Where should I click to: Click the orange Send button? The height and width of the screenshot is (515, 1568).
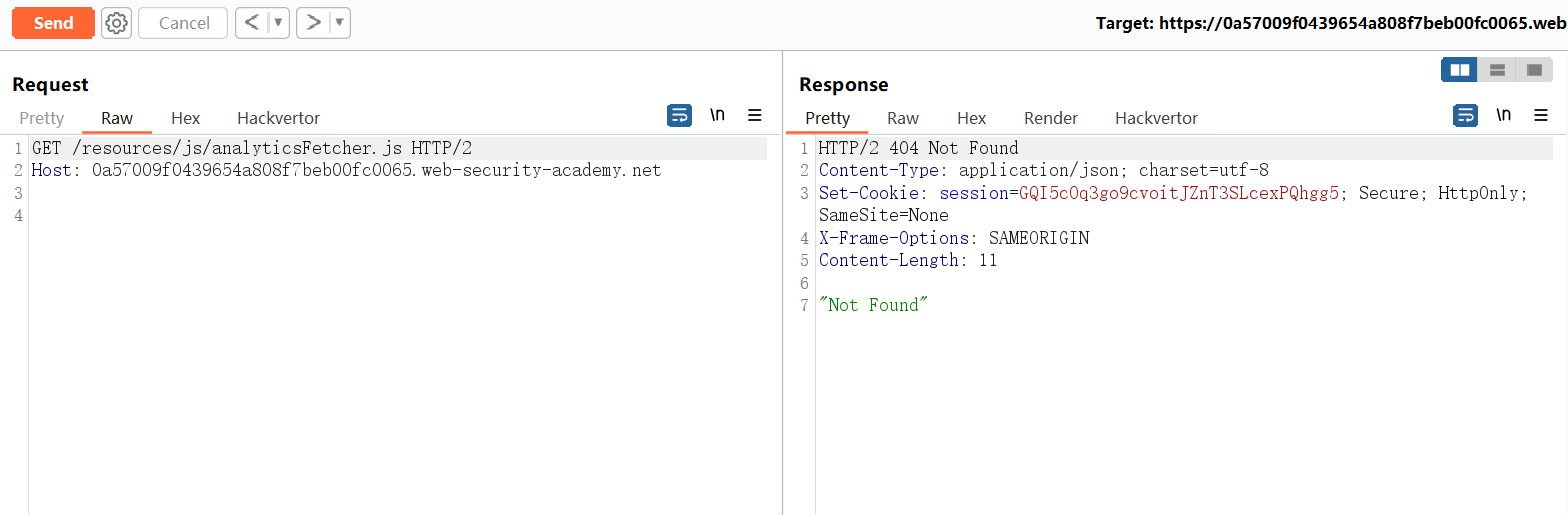53,23
